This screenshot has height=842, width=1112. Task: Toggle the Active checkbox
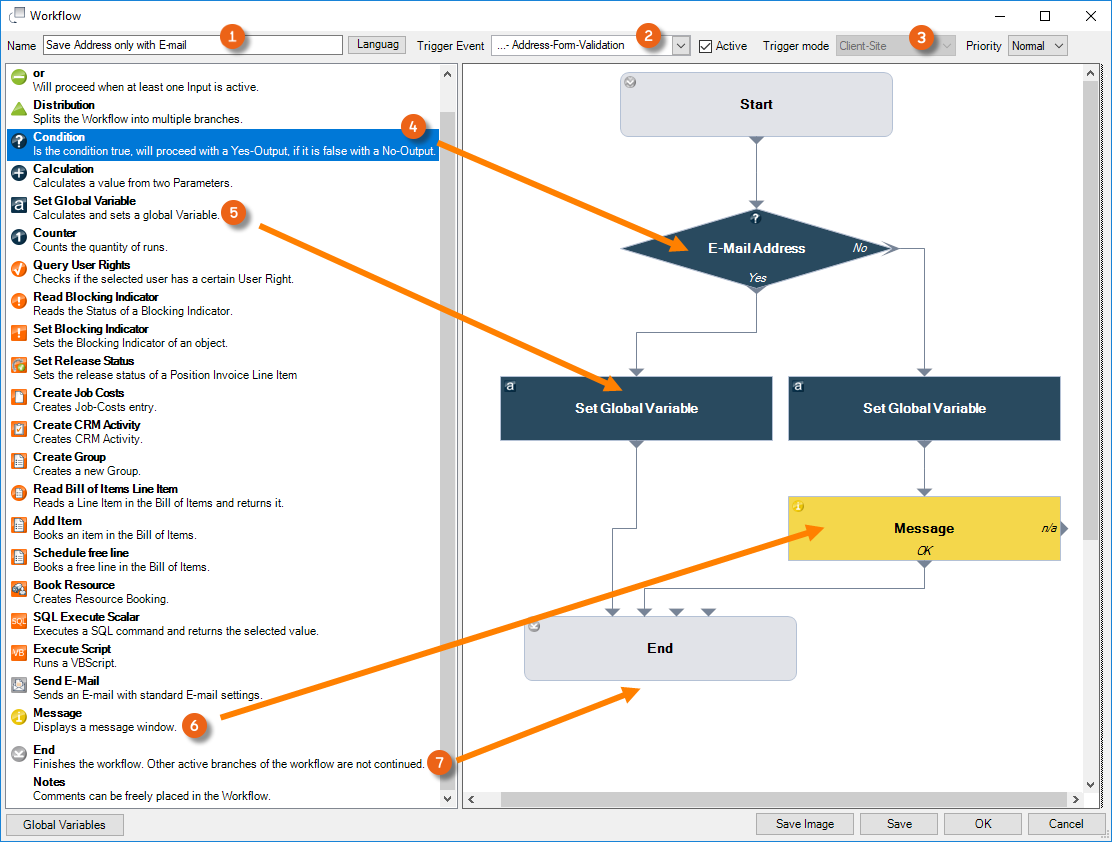pyautogui.click(x=706, y=46)
